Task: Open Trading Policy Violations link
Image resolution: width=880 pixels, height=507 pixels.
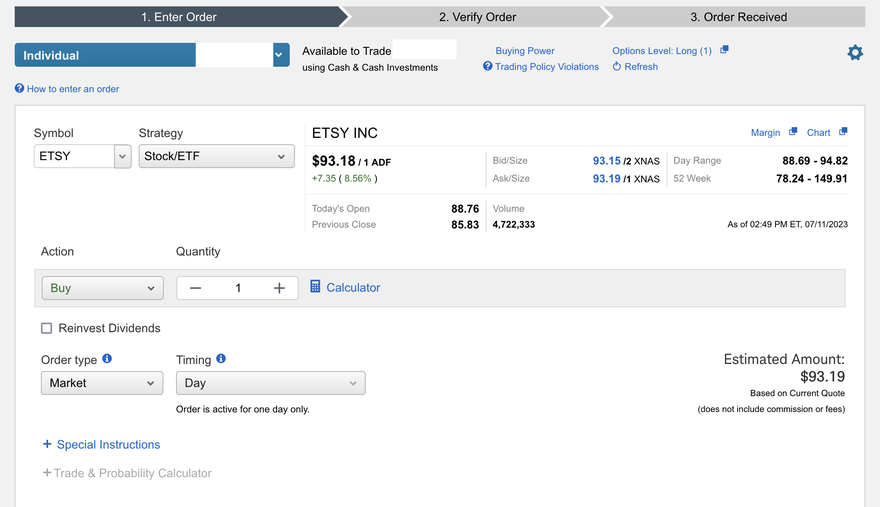Action: (x=547, y=66)
